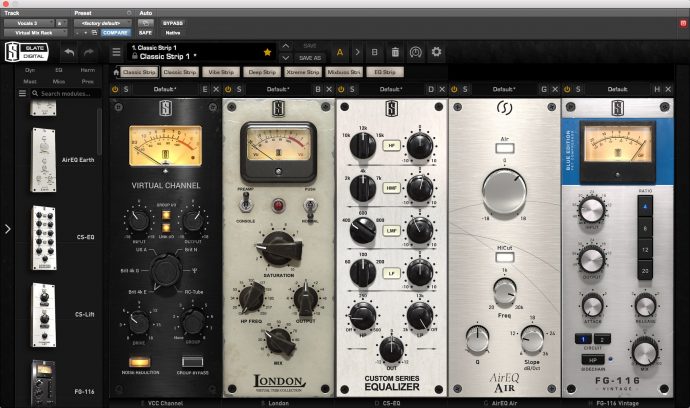
Task: Solo the London module with S
Action: pyautogui.click(x=239, y=89)
